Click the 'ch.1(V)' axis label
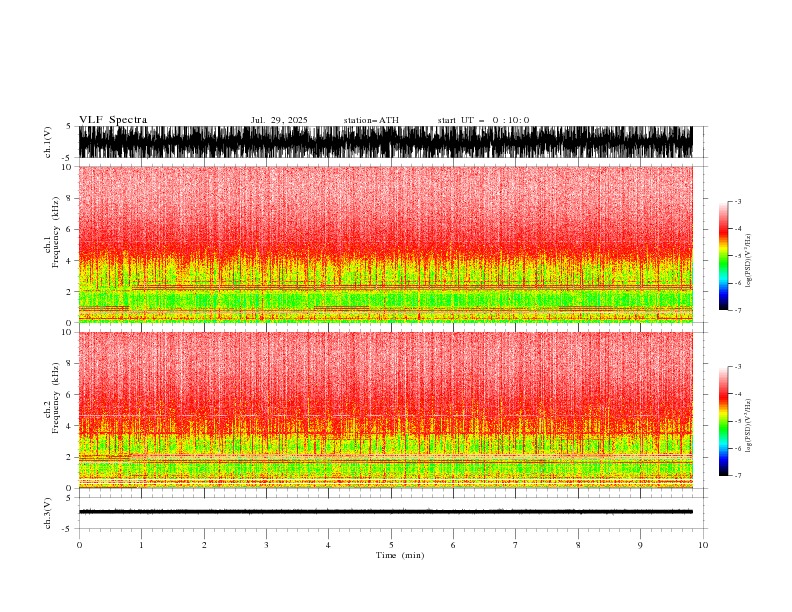 click(x=47, y=142)
